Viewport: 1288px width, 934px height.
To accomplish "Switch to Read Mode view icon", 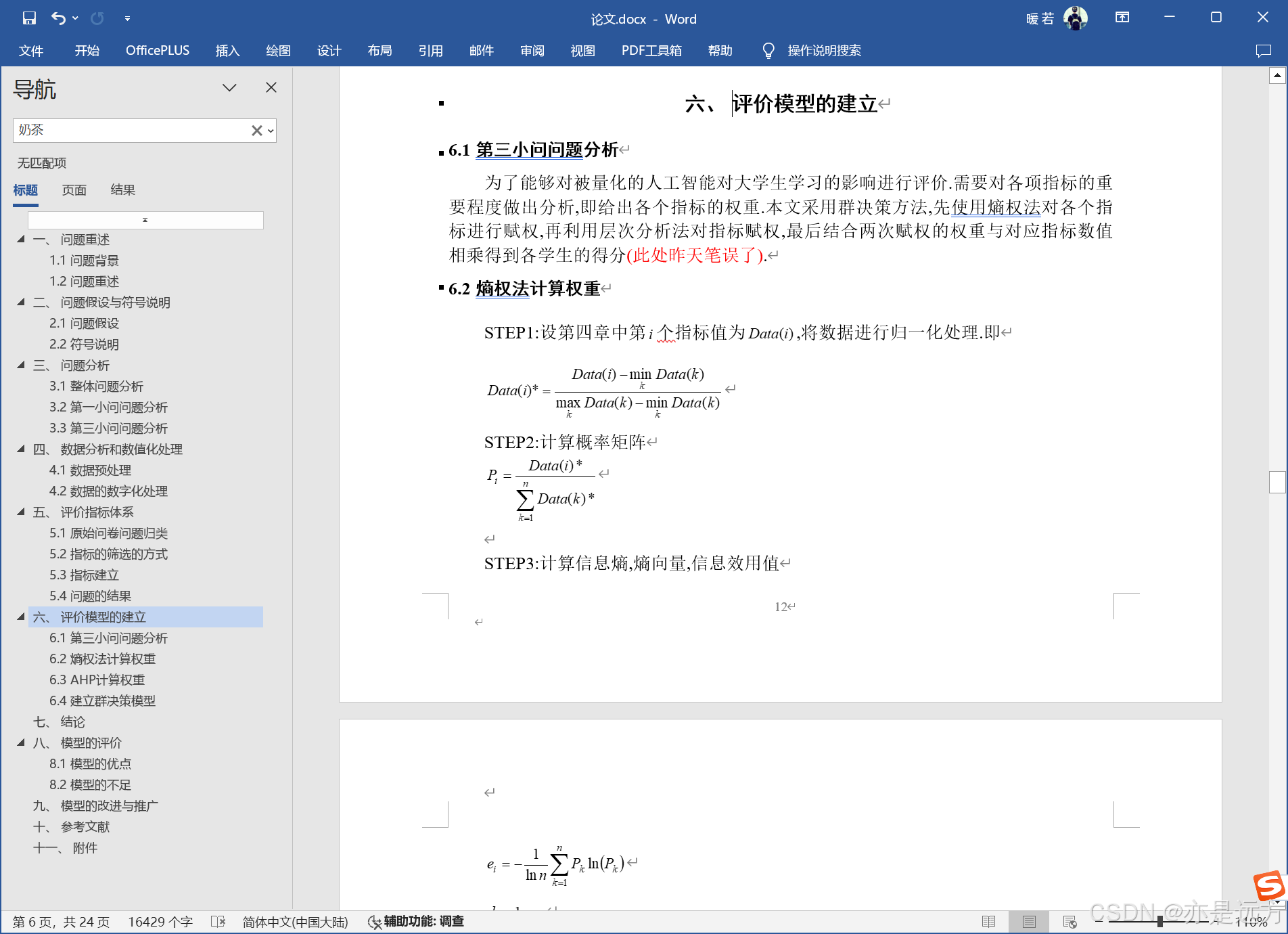I will point(989,922).
